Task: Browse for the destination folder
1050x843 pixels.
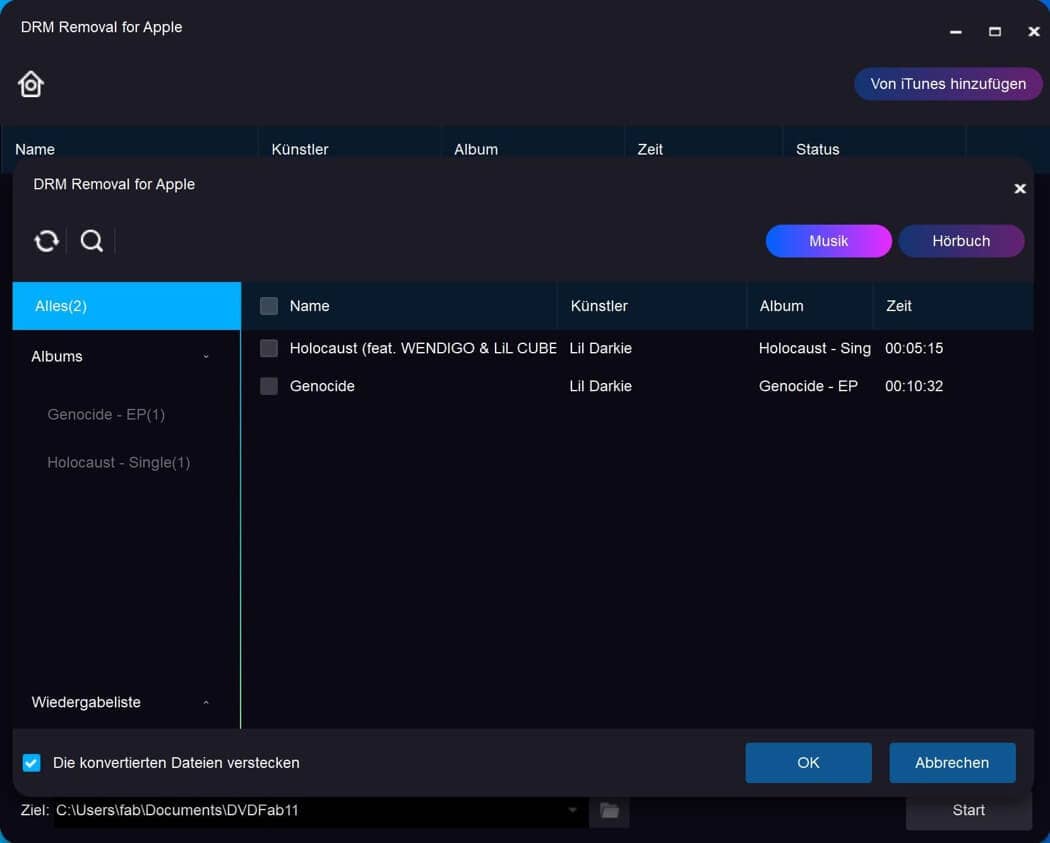Action: point(609,810)
